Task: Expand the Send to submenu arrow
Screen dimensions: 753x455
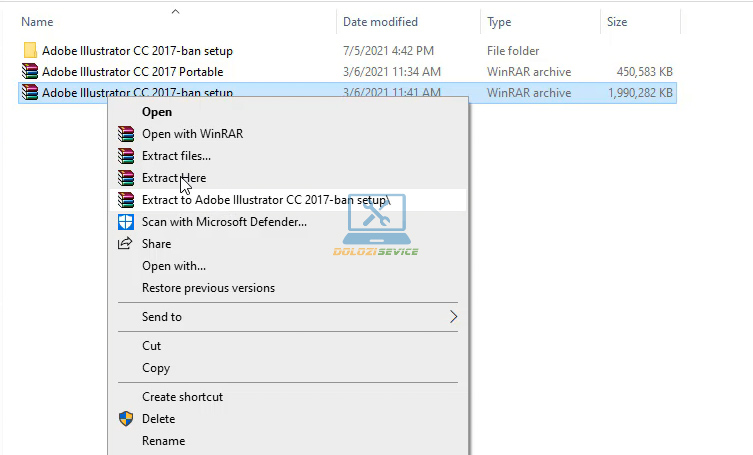Action: [x=452, y=317]
